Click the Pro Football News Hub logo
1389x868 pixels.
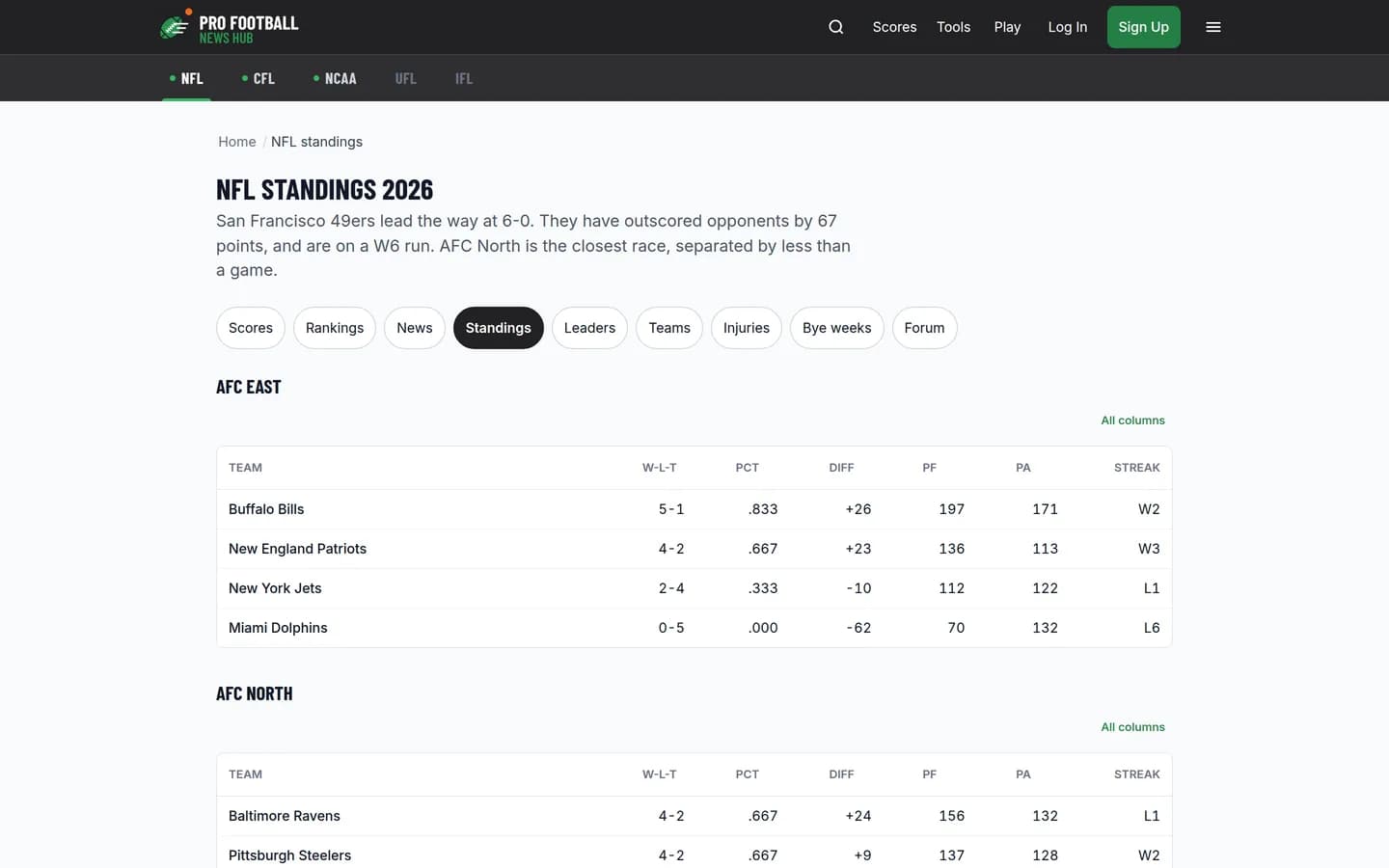(230, 27)
